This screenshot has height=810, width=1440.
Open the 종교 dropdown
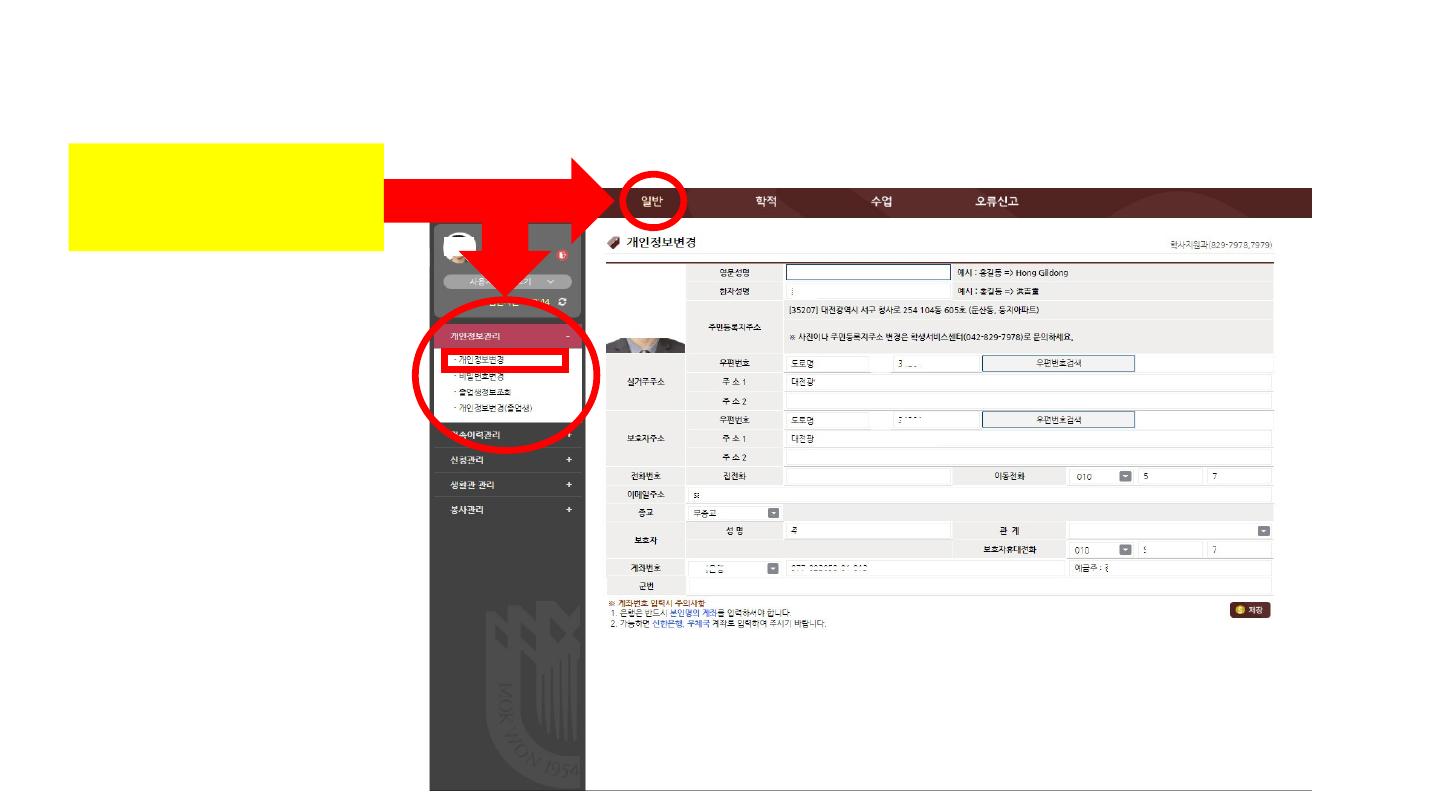773,513
